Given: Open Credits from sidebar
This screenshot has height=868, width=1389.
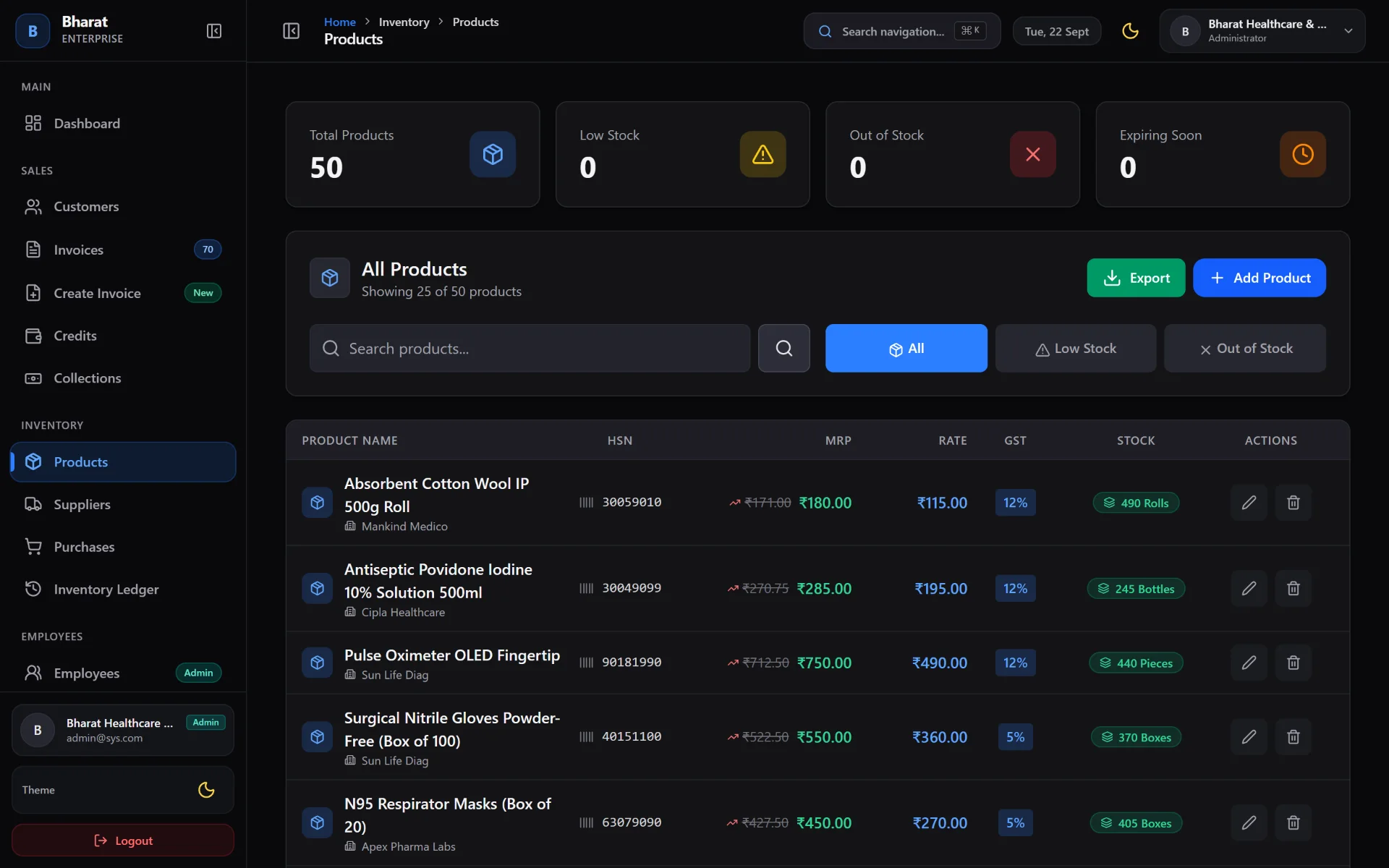Looking at the screenshot, I should click(x=123, y=336).
